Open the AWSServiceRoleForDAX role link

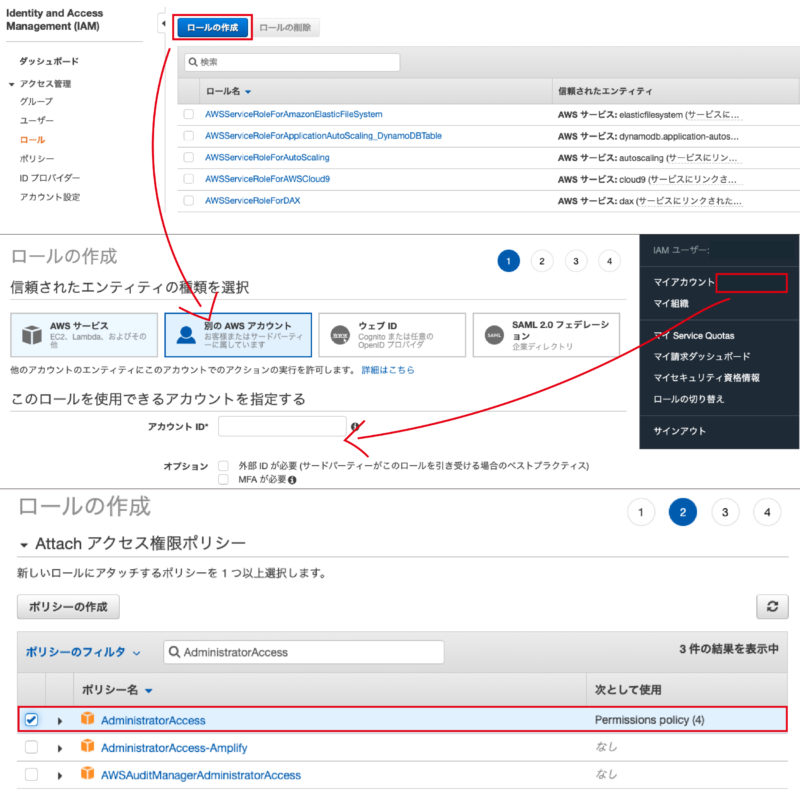[253, 201]
